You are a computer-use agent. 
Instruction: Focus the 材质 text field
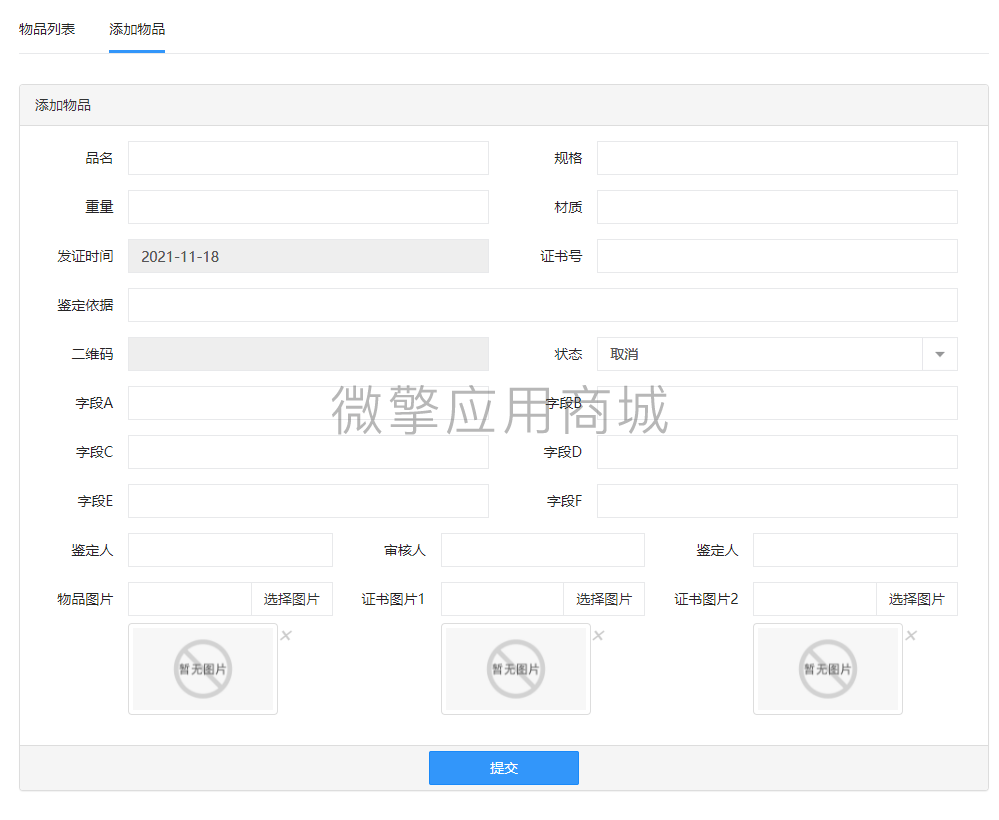pyautogui.click(x=777, y=207)
